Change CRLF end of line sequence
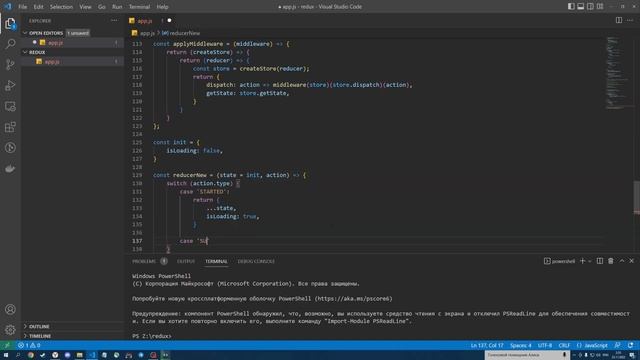The image size is (640, 360). coord(564,345)
